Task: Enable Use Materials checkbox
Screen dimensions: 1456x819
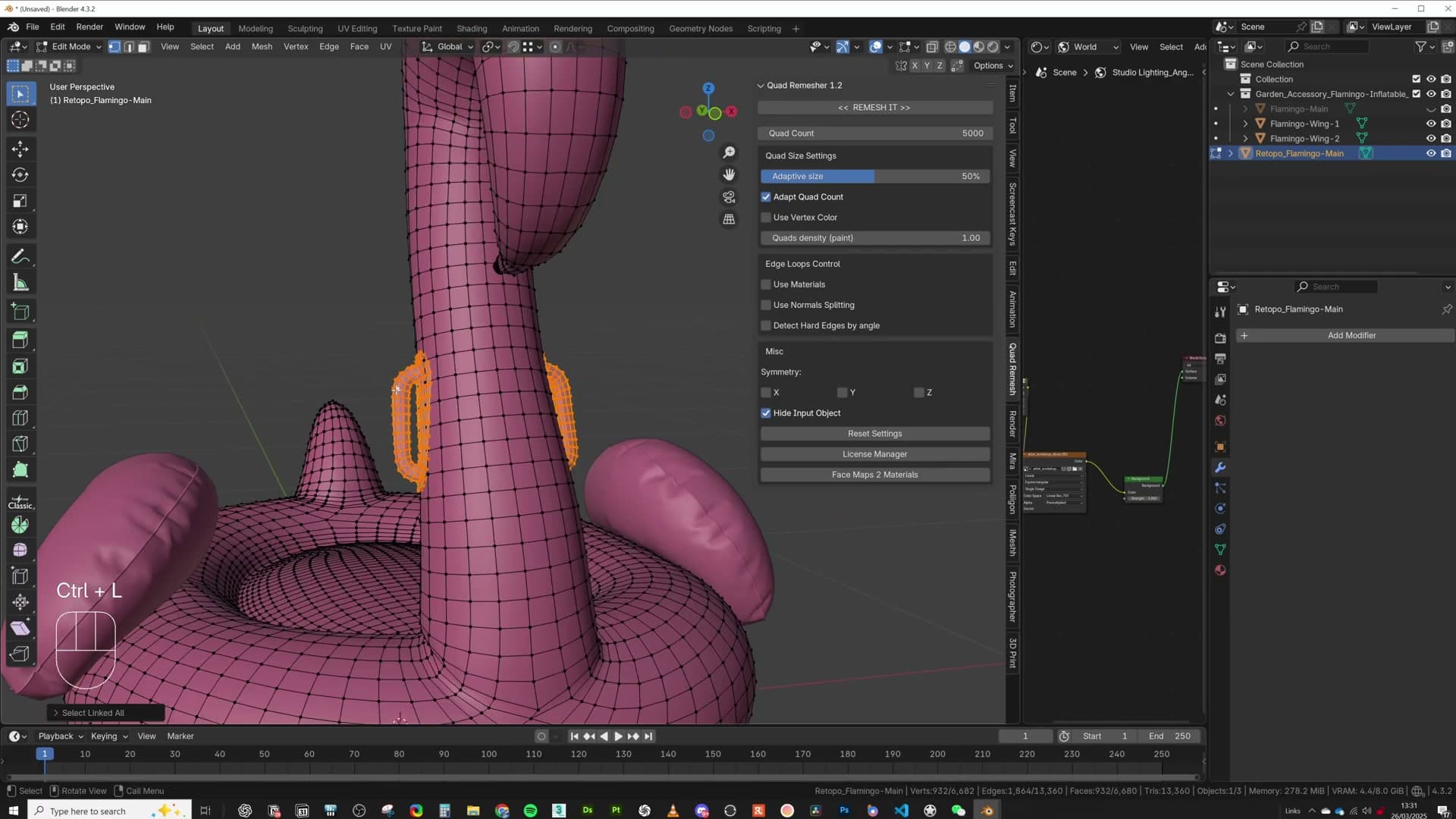Action: point(766,284)
